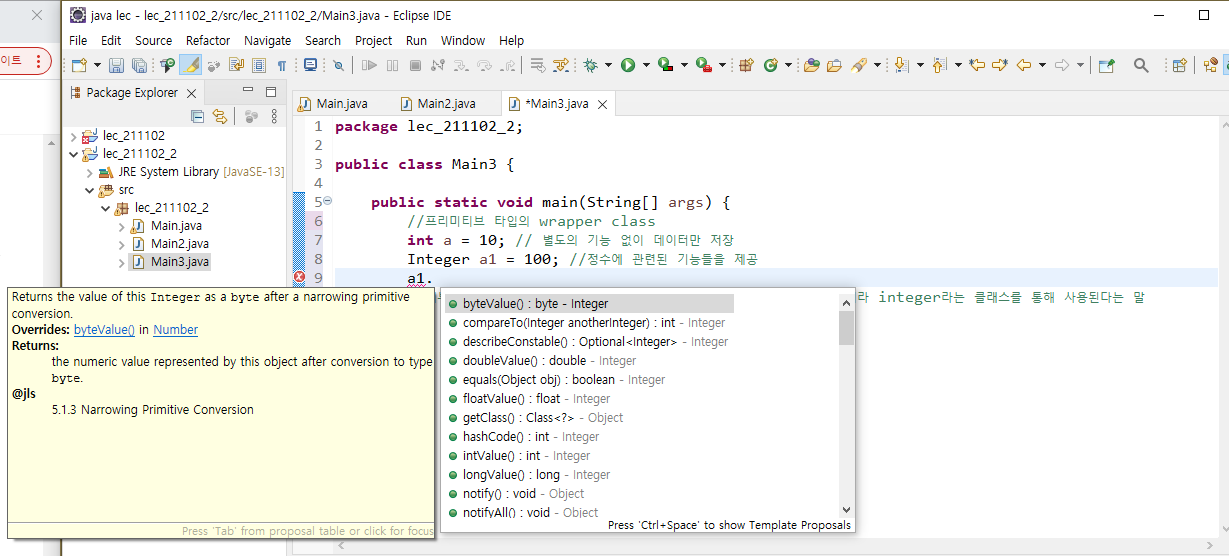Toggle Show Whitespace Characters pilcrow button
Screen dimensions: 1229x556
pyautogui.click(x=281, y=66)
